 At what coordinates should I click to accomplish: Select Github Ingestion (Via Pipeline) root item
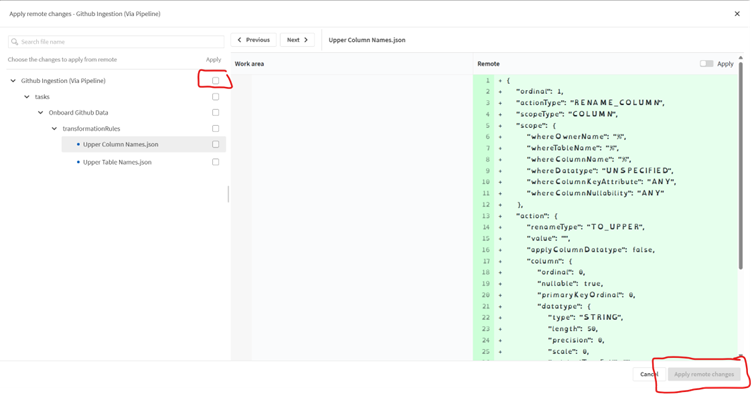pyautogui.click(x=63, y=81)
